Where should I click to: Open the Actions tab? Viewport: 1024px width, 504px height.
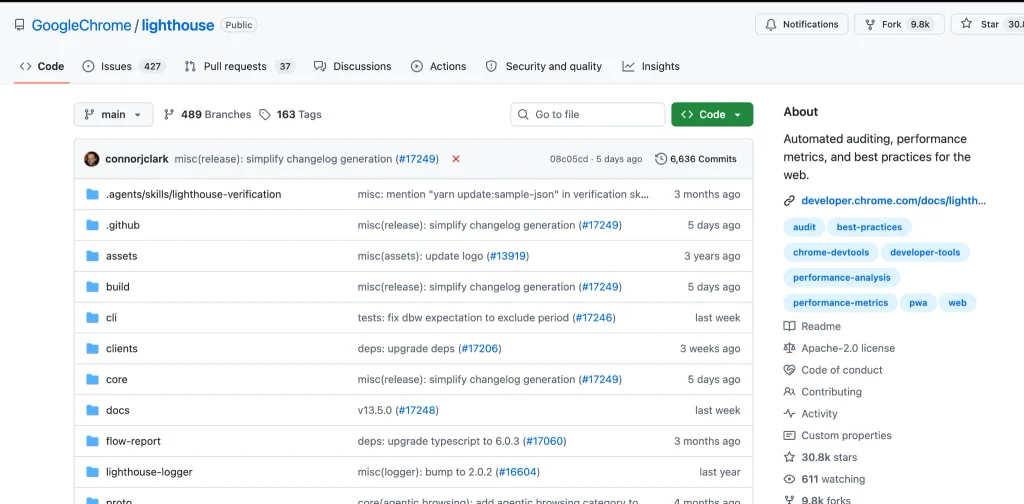pos(438,67)
